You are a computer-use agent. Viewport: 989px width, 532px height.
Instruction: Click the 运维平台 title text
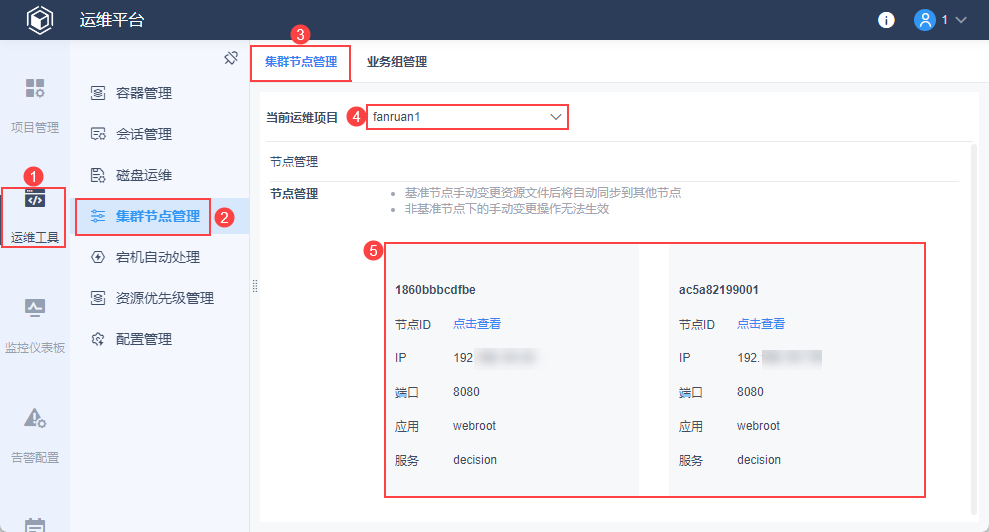pos(112,20)
